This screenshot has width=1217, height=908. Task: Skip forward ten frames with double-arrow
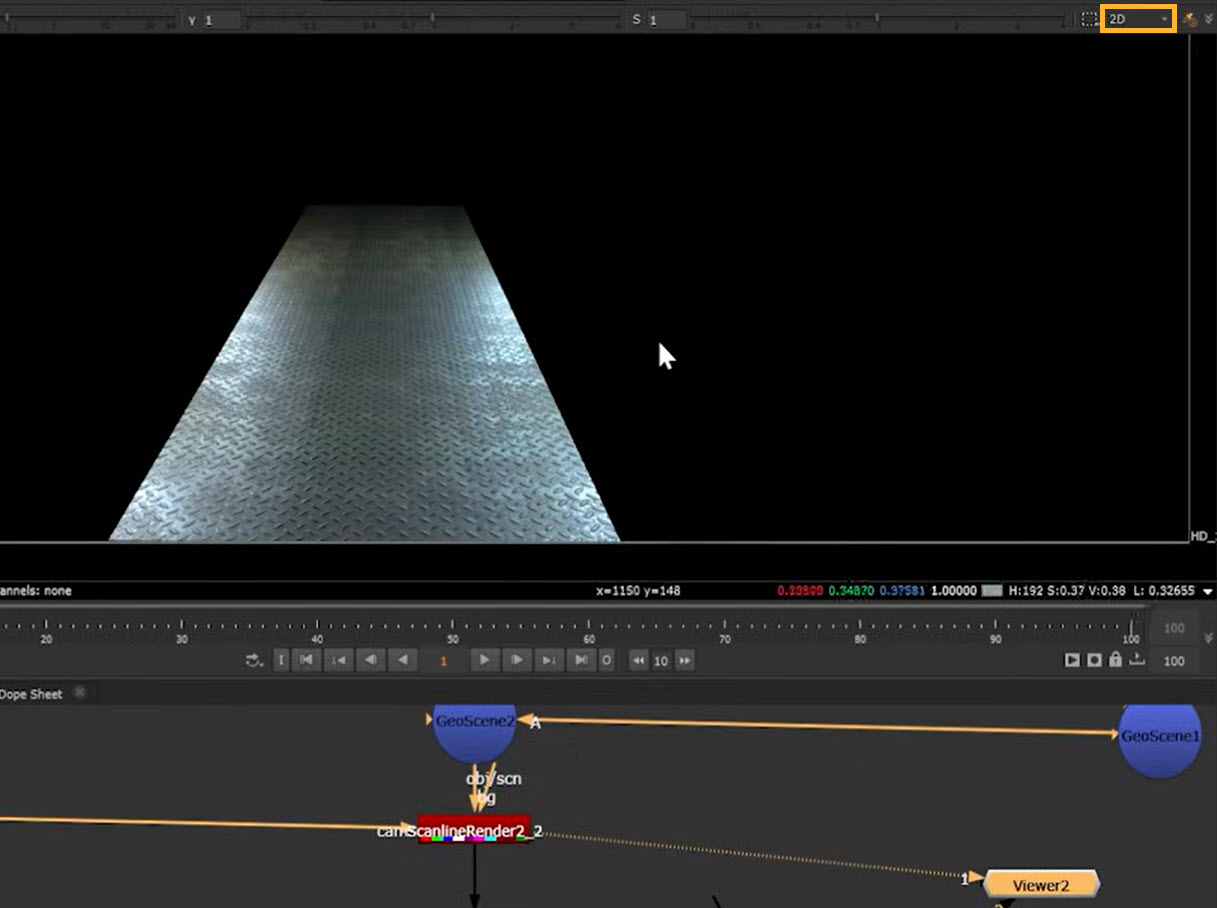coord(685,660)
